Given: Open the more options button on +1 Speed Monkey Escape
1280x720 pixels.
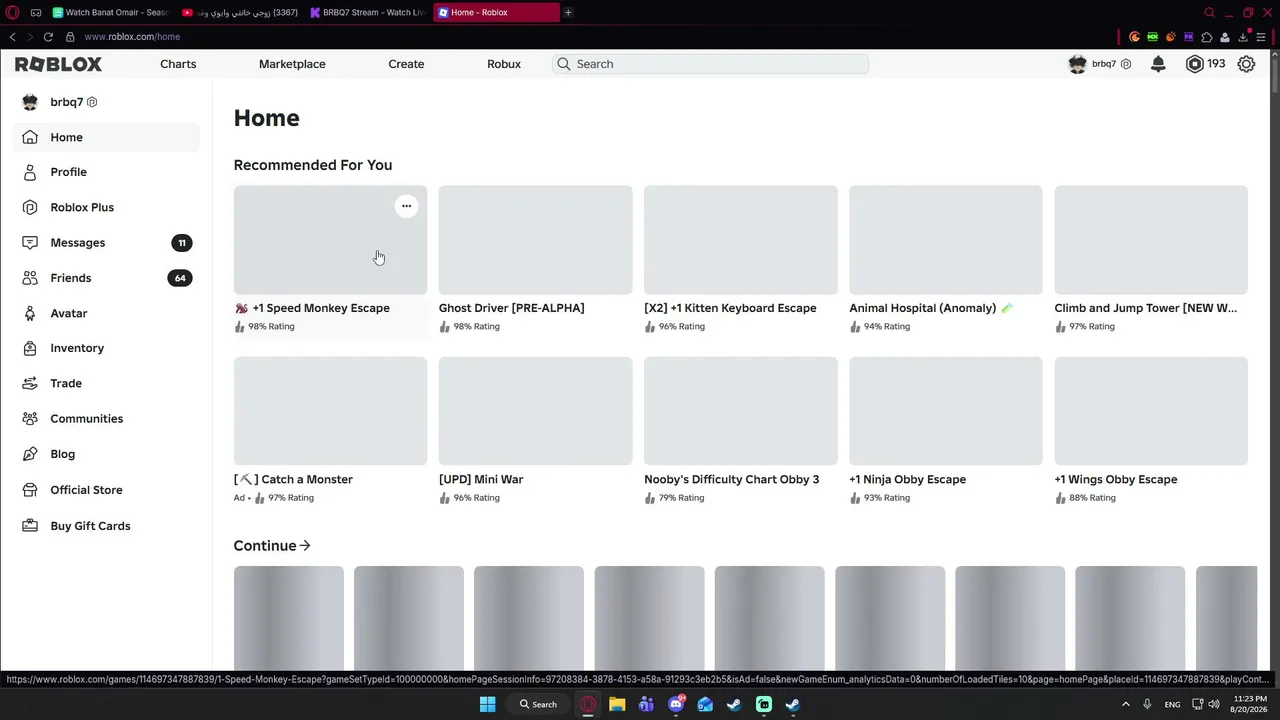Looking at the screenshot, I should click(406, 206).
